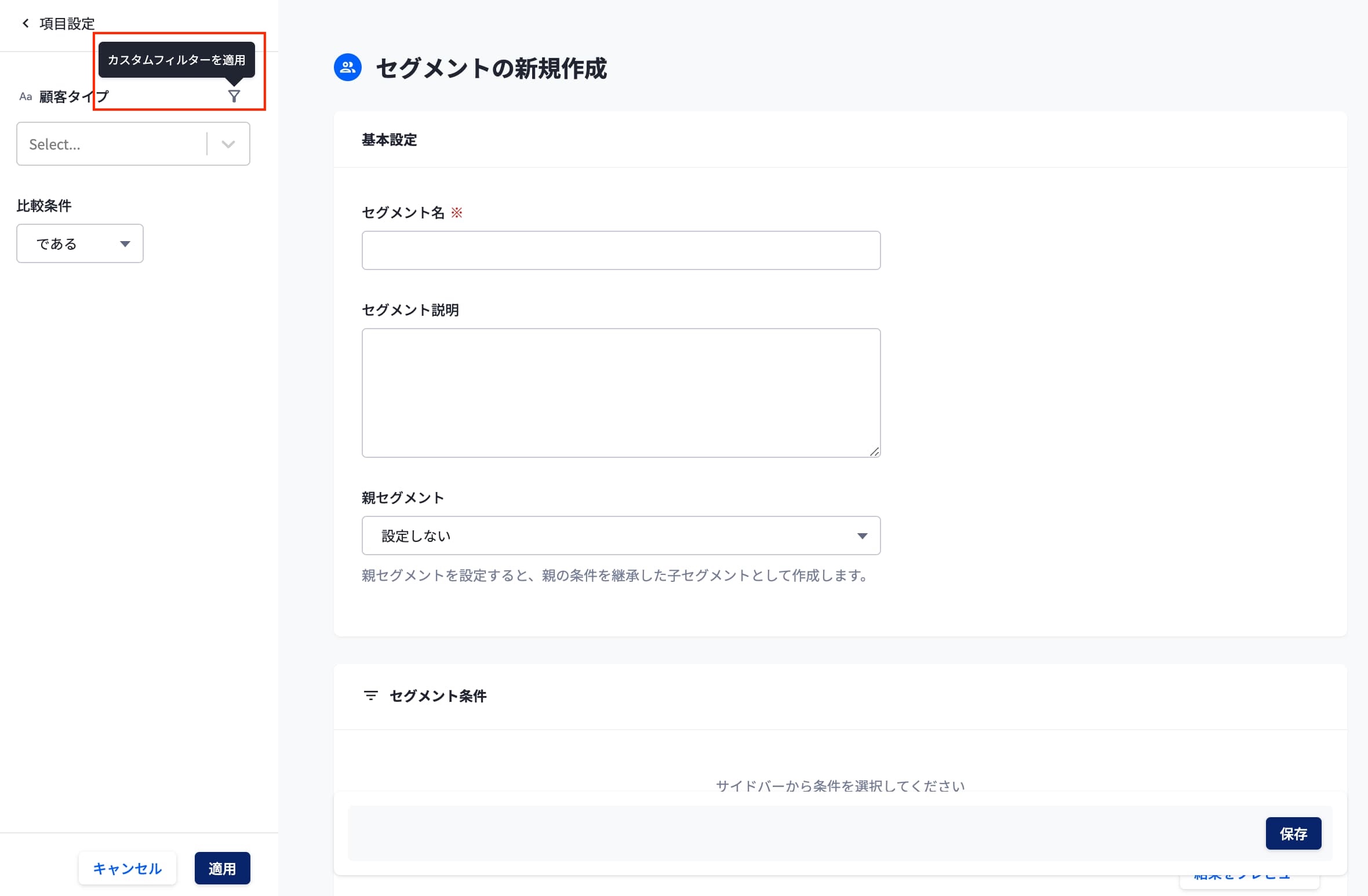Click inside the セグメント説明 text area

pyautogui.click(x=620, y=393)
